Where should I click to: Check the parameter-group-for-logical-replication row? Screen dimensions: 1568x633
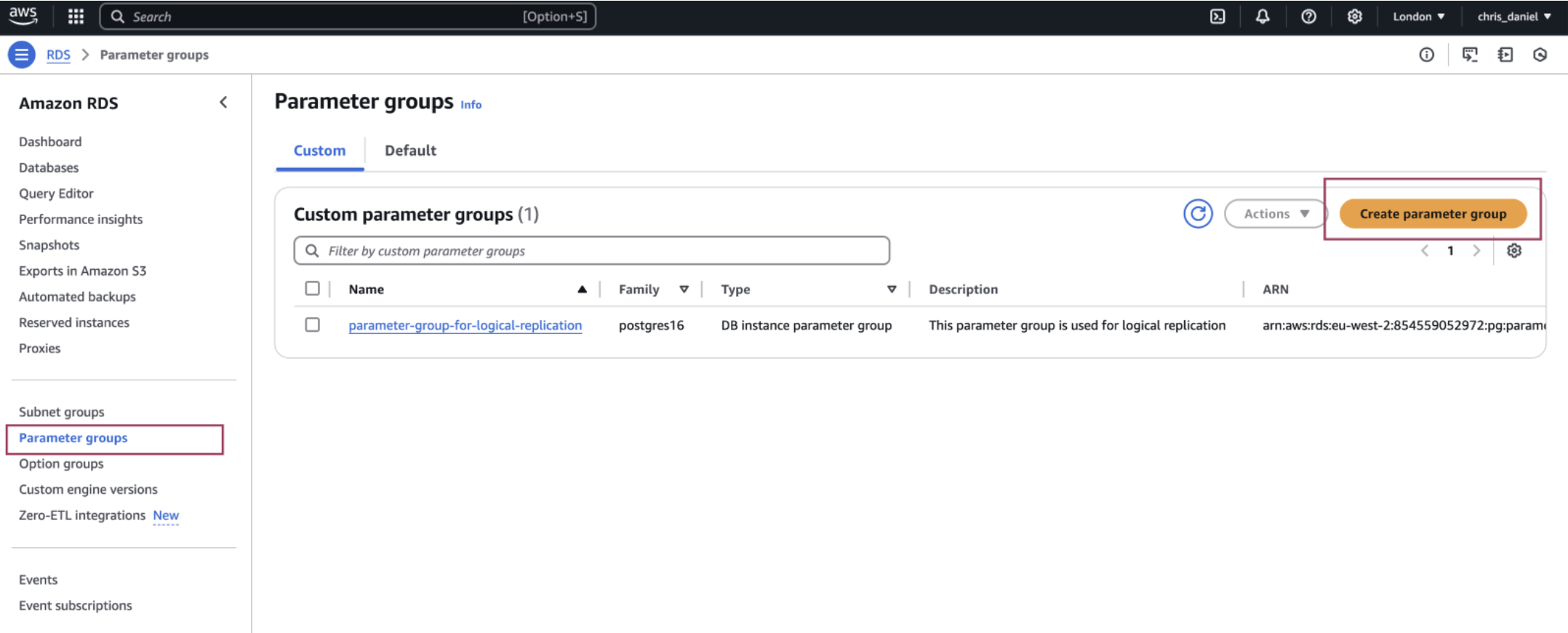pos(313,325)
